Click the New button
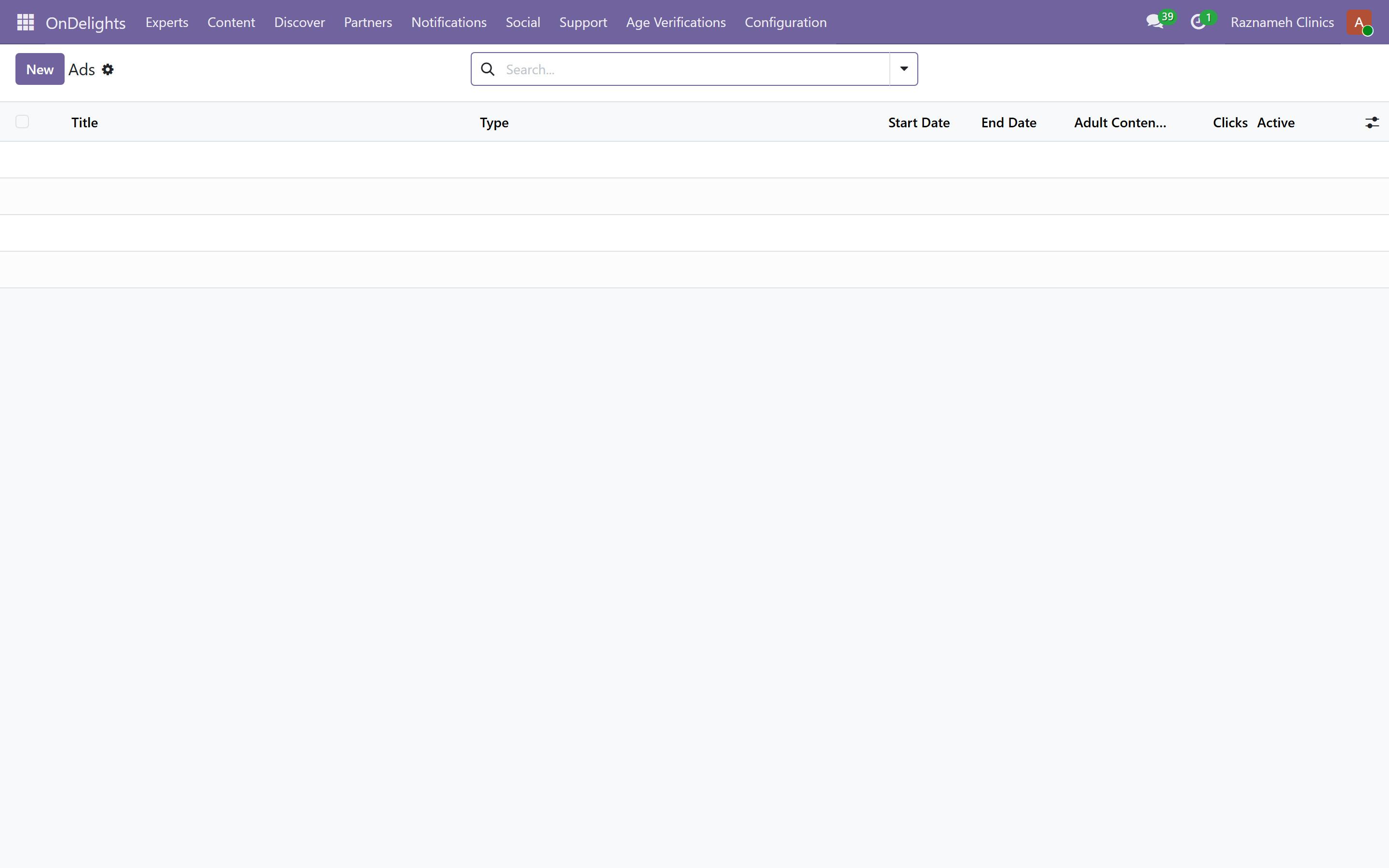 coord(40,69)
